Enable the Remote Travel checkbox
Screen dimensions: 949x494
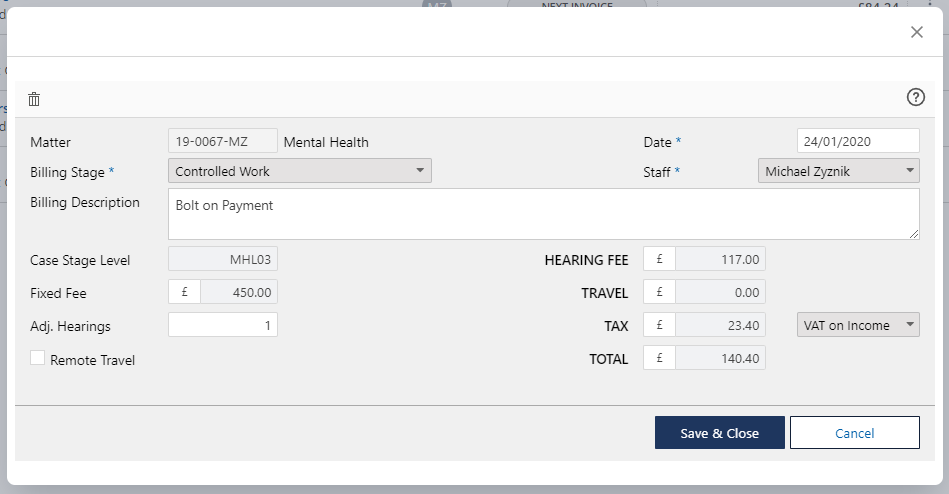point(38,358)
